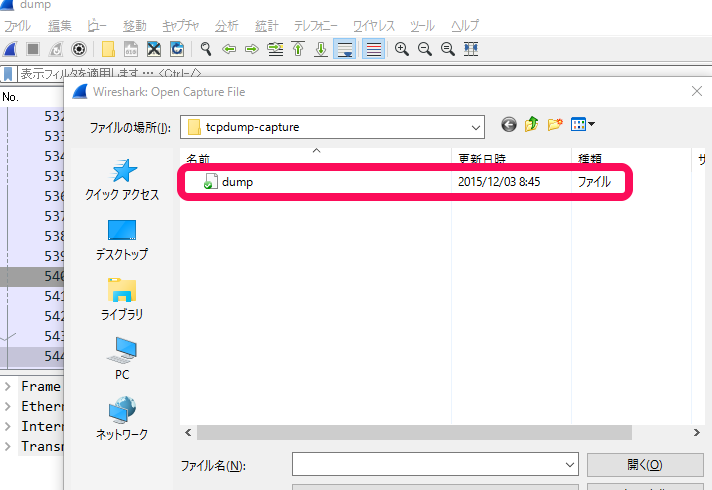The height and width of the screenshot is (490, 712).
Task: Go to previous packet green left arrow
Action: pos(229,49)
